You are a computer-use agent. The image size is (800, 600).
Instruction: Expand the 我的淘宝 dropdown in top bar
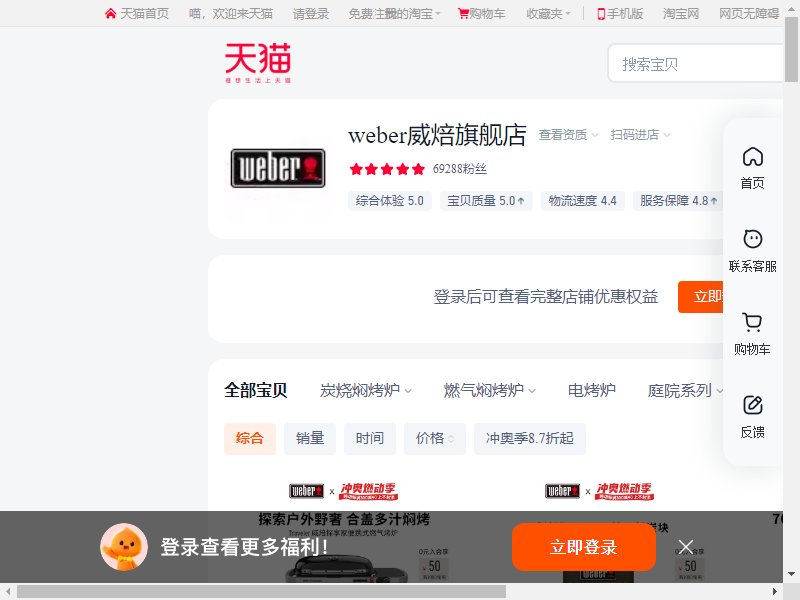coord(414,14)
